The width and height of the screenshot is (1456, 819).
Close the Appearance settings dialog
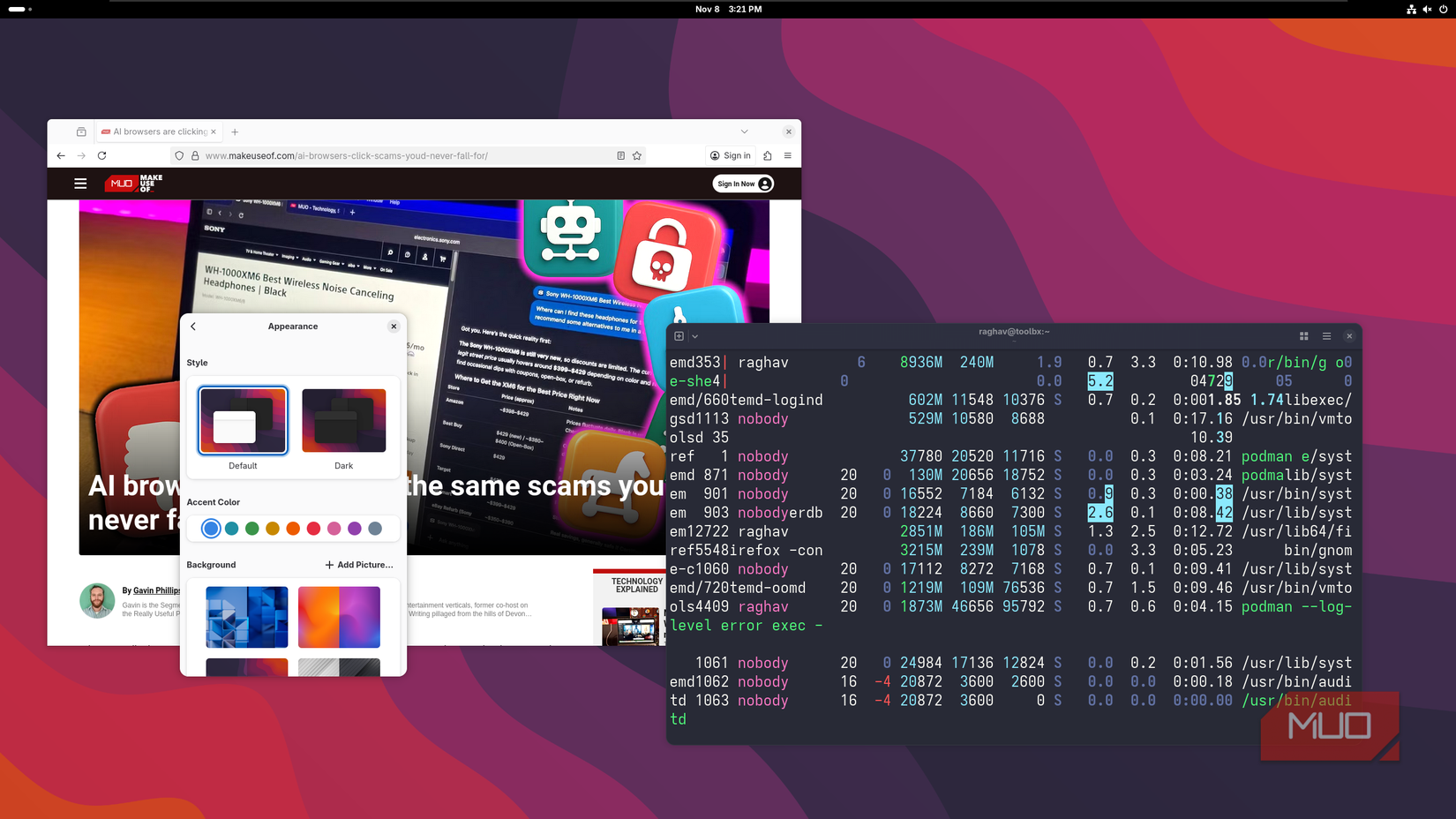(394, 327)
